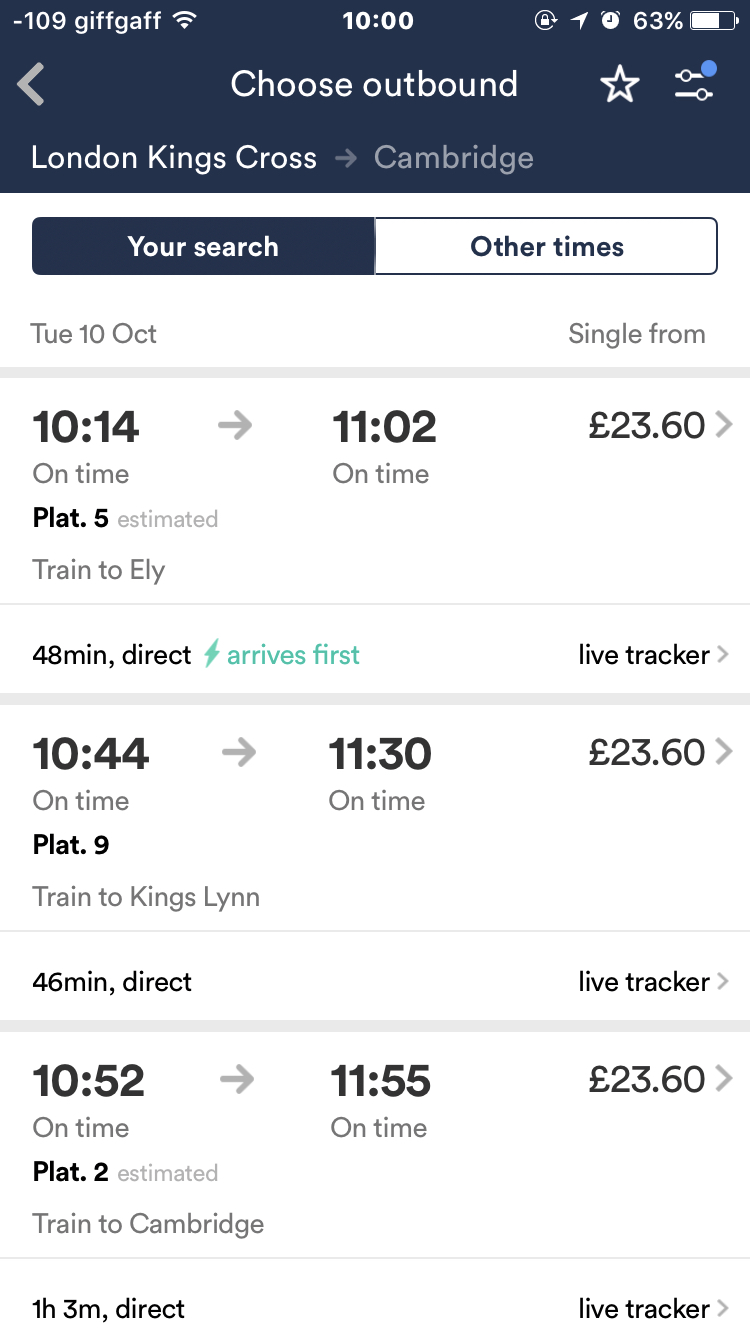Open £23.60 fare chevron for 10:52 train
Screen dimensions: 750x1334
pyautogui.click(x=724, y=1079)
